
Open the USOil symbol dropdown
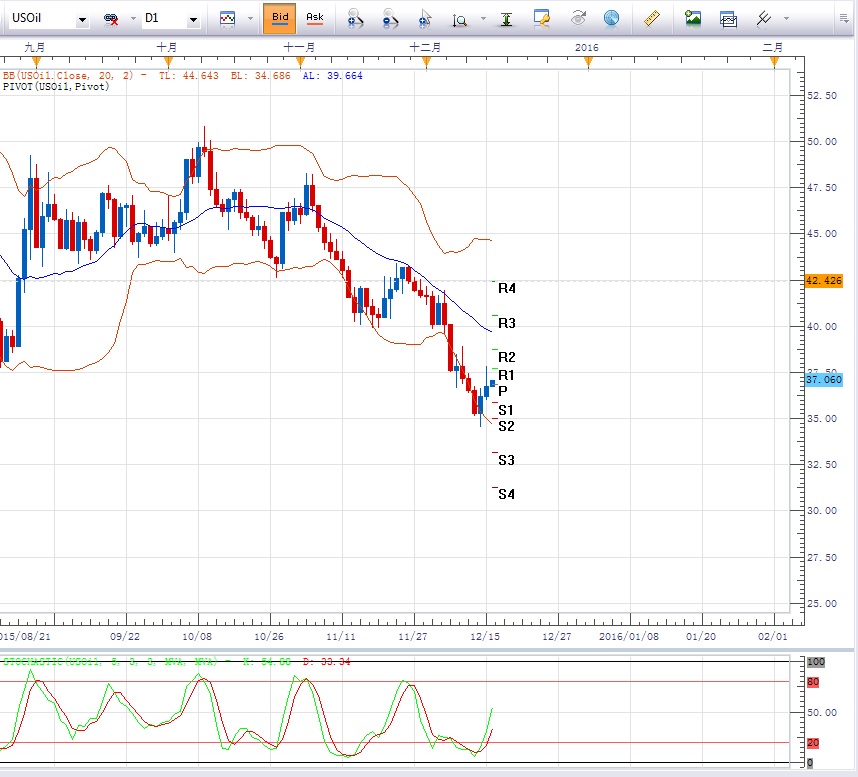[x=80, y=19]
